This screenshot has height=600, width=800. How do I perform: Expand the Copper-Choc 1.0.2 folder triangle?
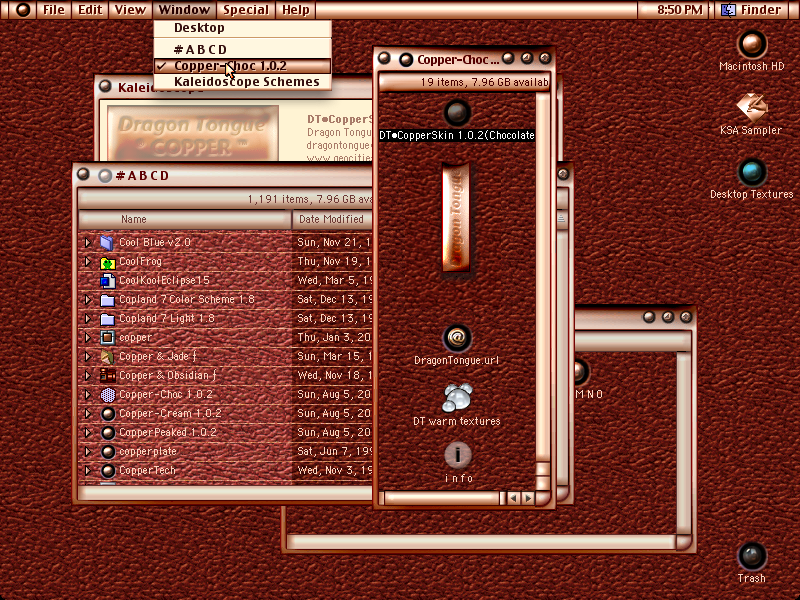click(x=88, y=395)
